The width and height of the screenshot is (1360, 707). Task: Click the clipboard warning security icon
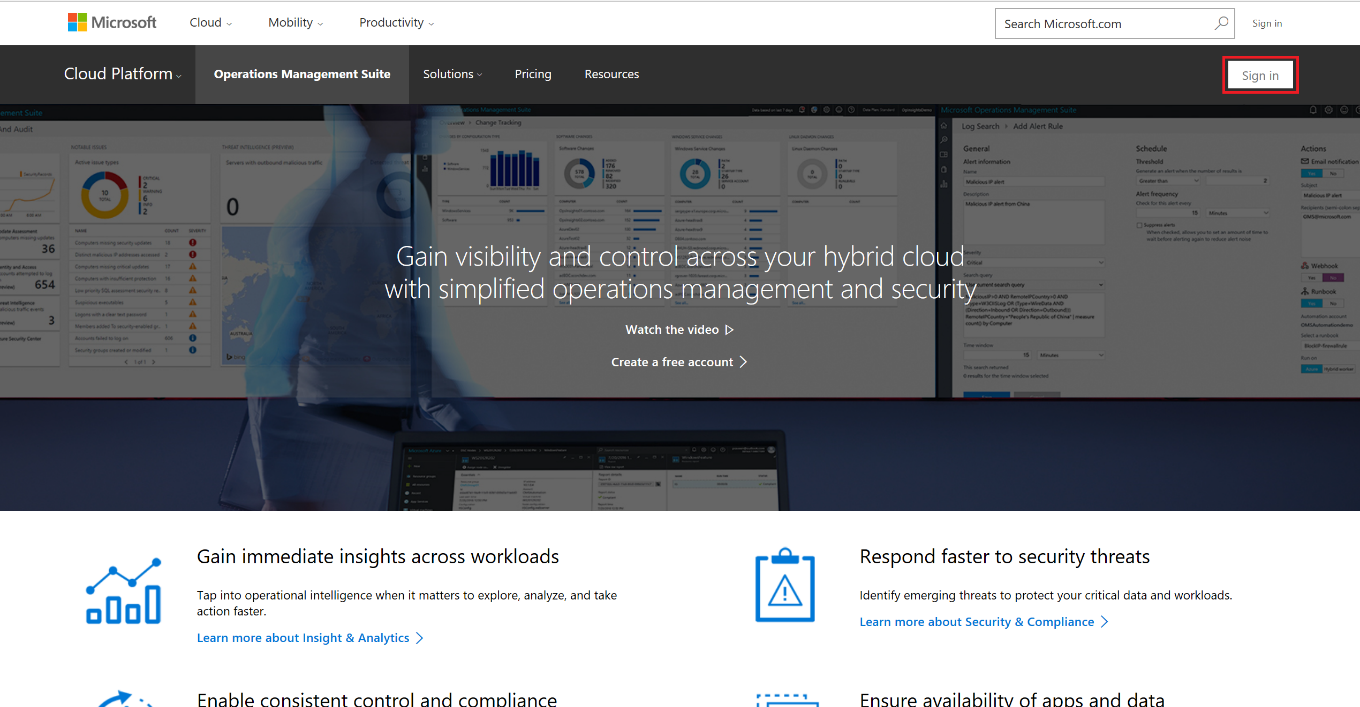tap(785, 586)
